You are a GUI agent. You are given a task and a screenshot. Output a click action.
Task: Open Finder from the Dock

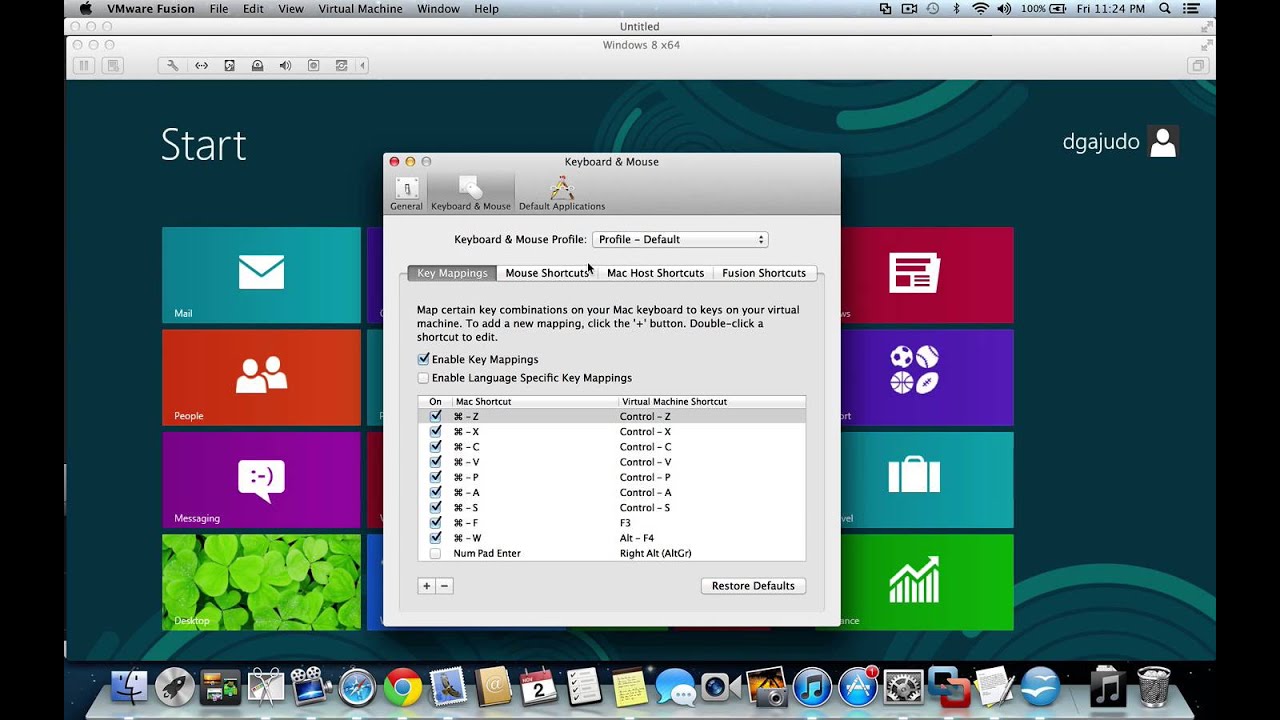130,687
